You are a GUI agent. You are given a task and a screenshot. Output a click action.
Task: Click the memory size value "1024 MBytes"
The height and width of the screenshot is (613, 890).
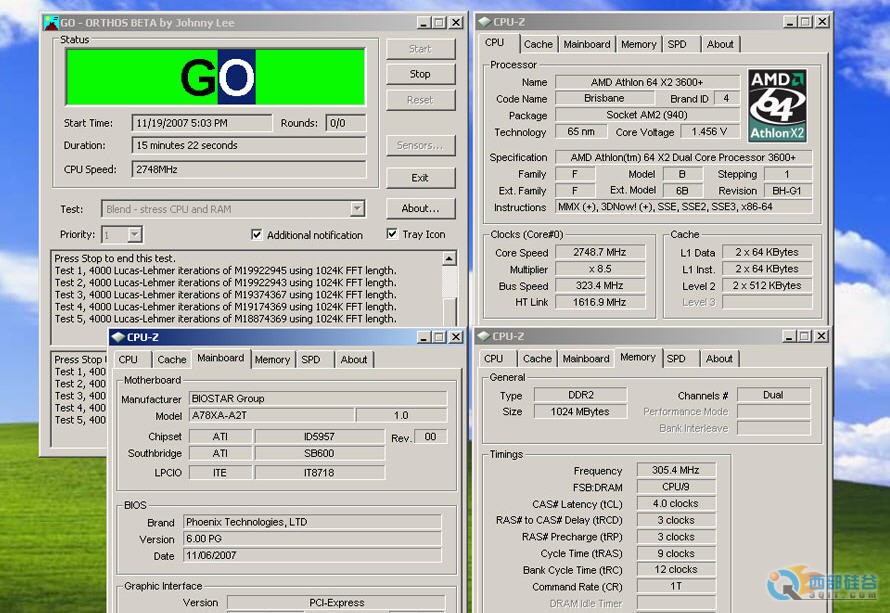pyautogui.click(x=580, y=412)
